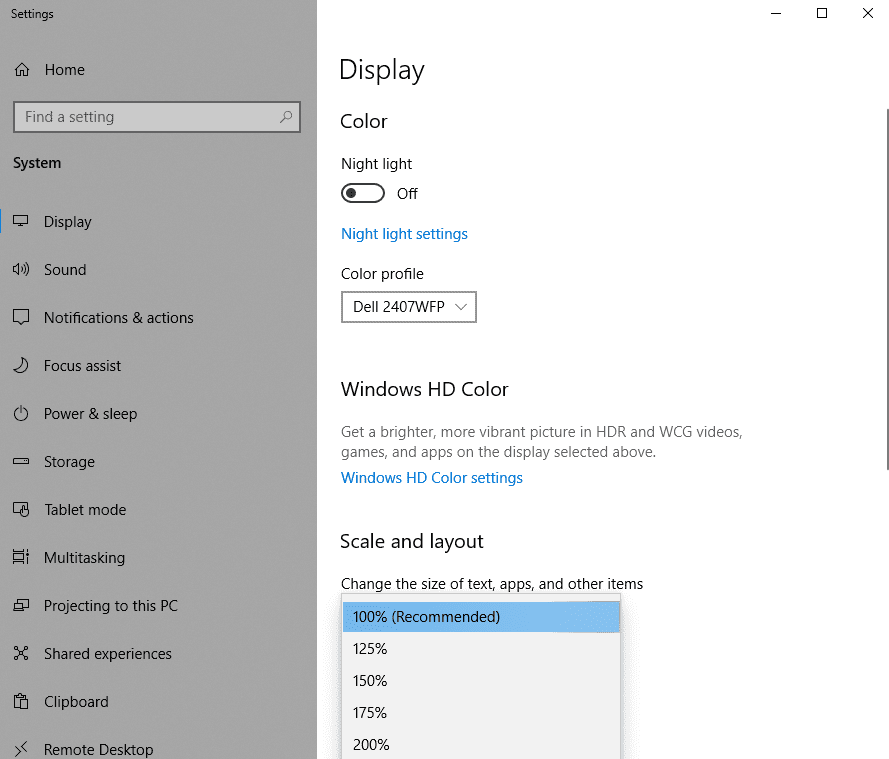Click the Multitasking icon
The image size is (889, 759).
click(21, 557)
